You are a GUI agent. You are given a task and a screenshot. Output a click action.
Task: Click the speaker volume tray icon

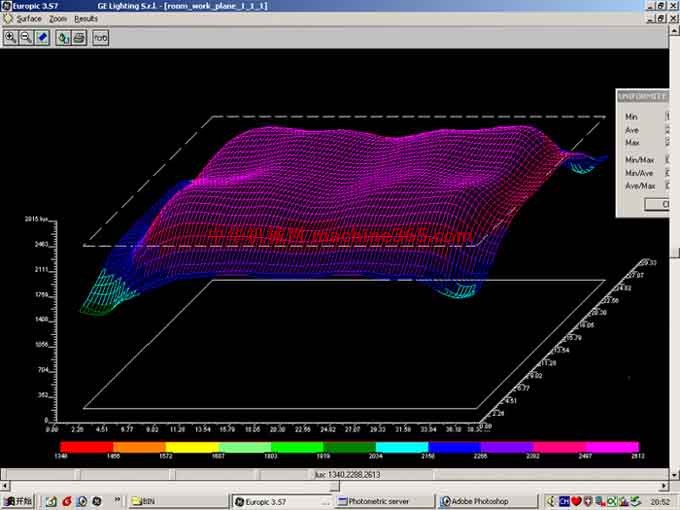click(x=551, y=501)
